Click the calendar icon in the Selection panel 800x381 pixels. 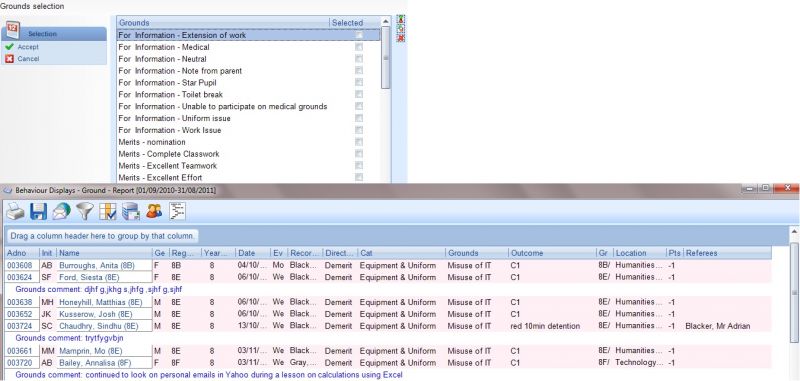13,30
